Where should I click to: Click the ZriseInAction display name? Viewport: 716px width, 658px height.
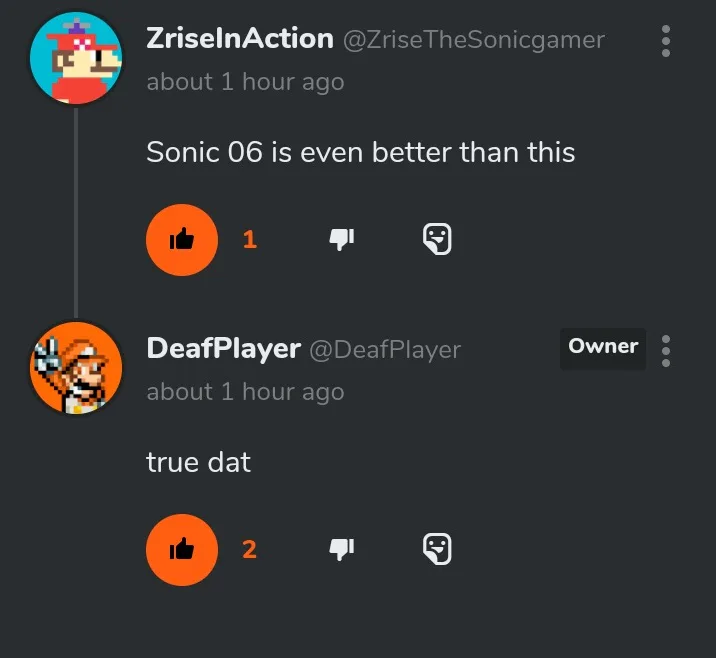(240, 39)
